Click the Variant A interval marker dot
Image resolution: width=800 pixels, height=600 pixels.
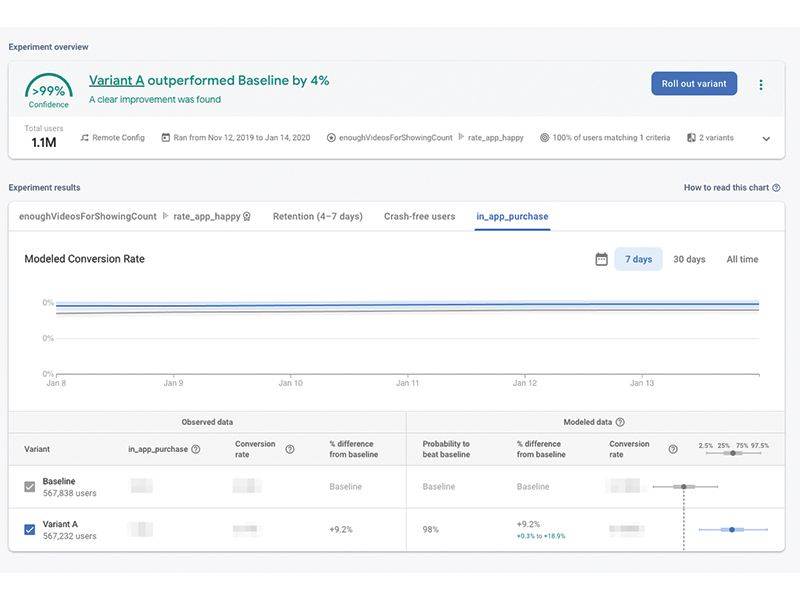point(732,530)
